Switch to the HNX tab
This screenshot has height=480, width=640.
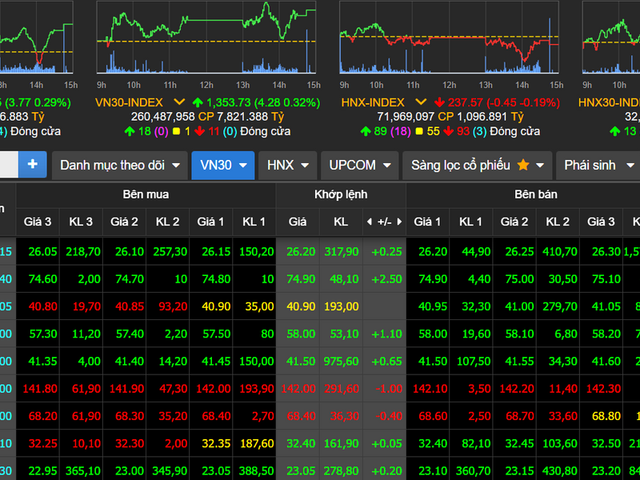[x=288, y=165]
